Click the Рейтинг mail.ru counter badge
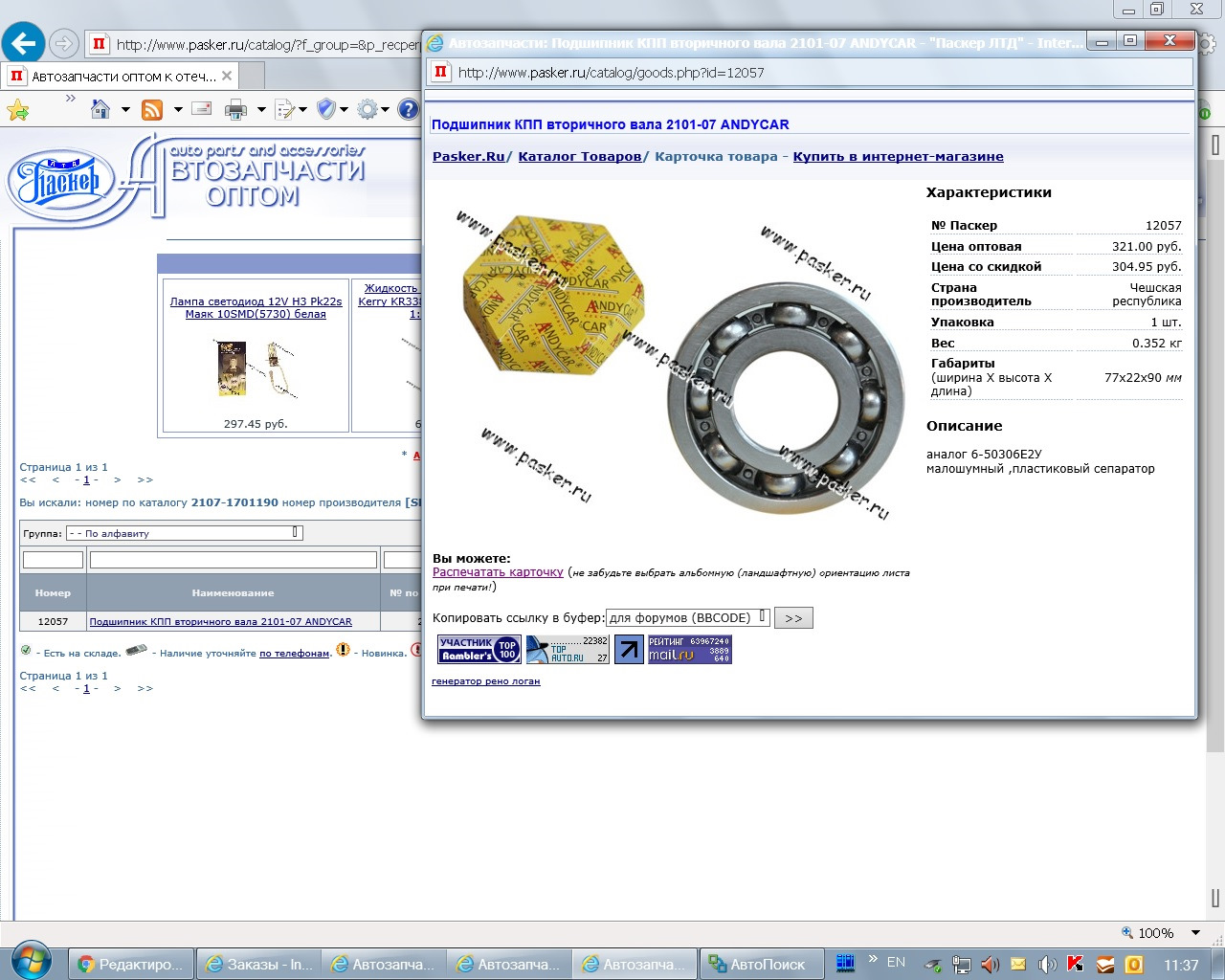 (x=690, y=649)
